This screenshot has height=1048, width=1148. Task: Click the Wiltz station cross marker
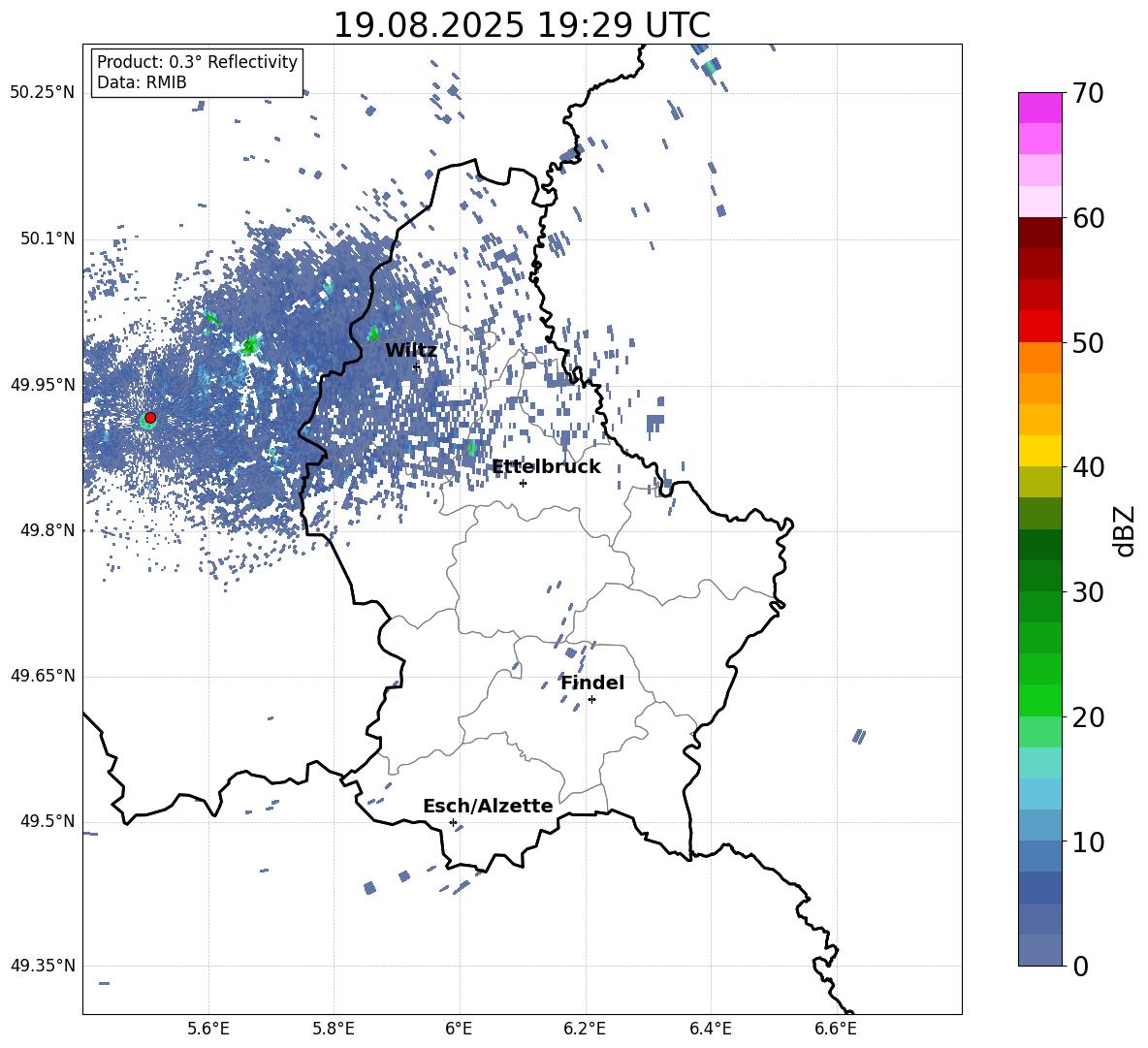click(x=416, y=366)
